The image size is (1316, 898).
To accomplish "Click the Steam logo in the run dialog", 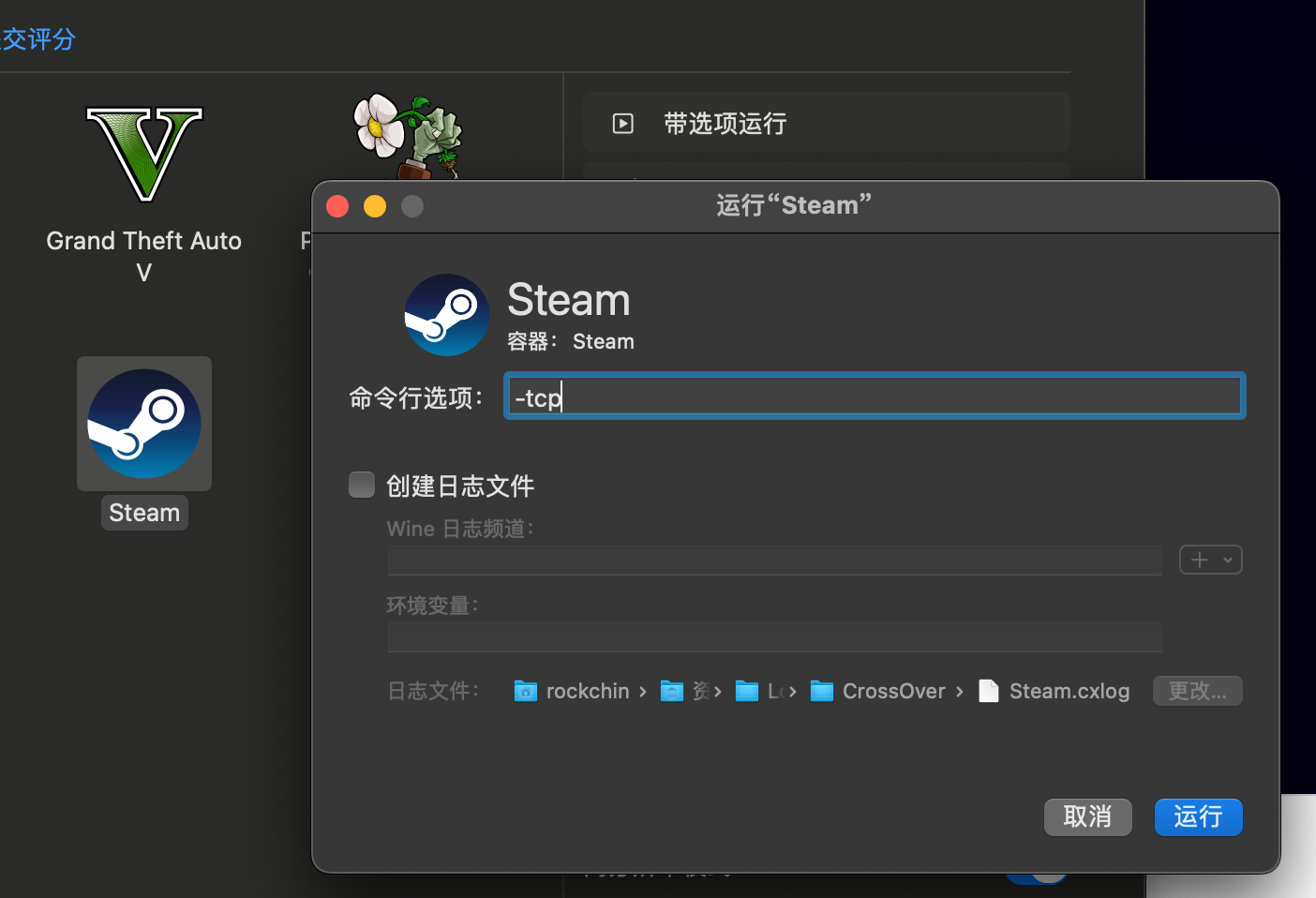I will 446,315.
